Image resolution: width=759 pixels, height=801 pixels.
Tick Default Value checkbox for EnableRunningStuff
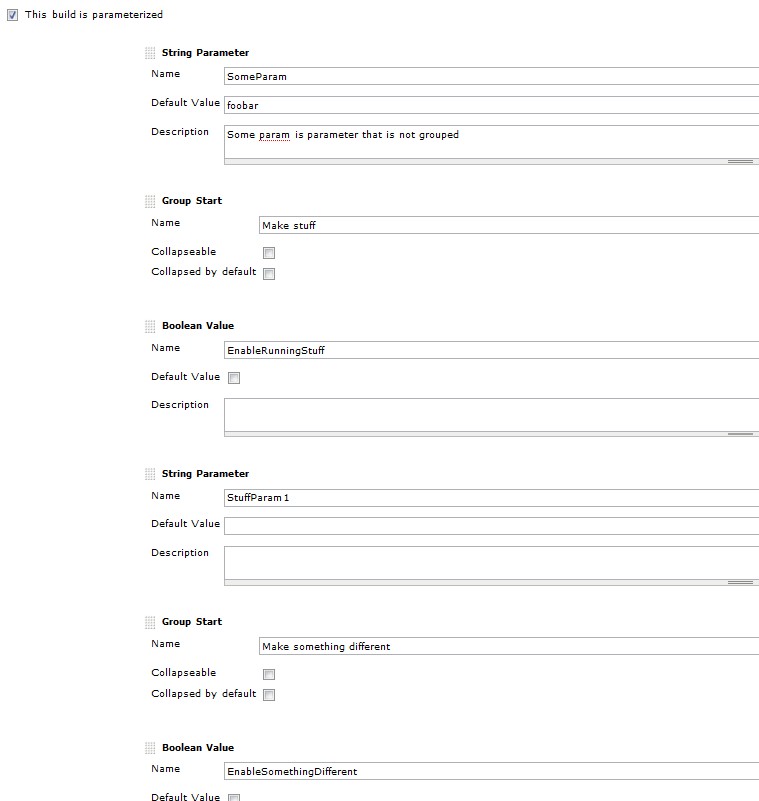pyautogui.click(x=234, y=378)
